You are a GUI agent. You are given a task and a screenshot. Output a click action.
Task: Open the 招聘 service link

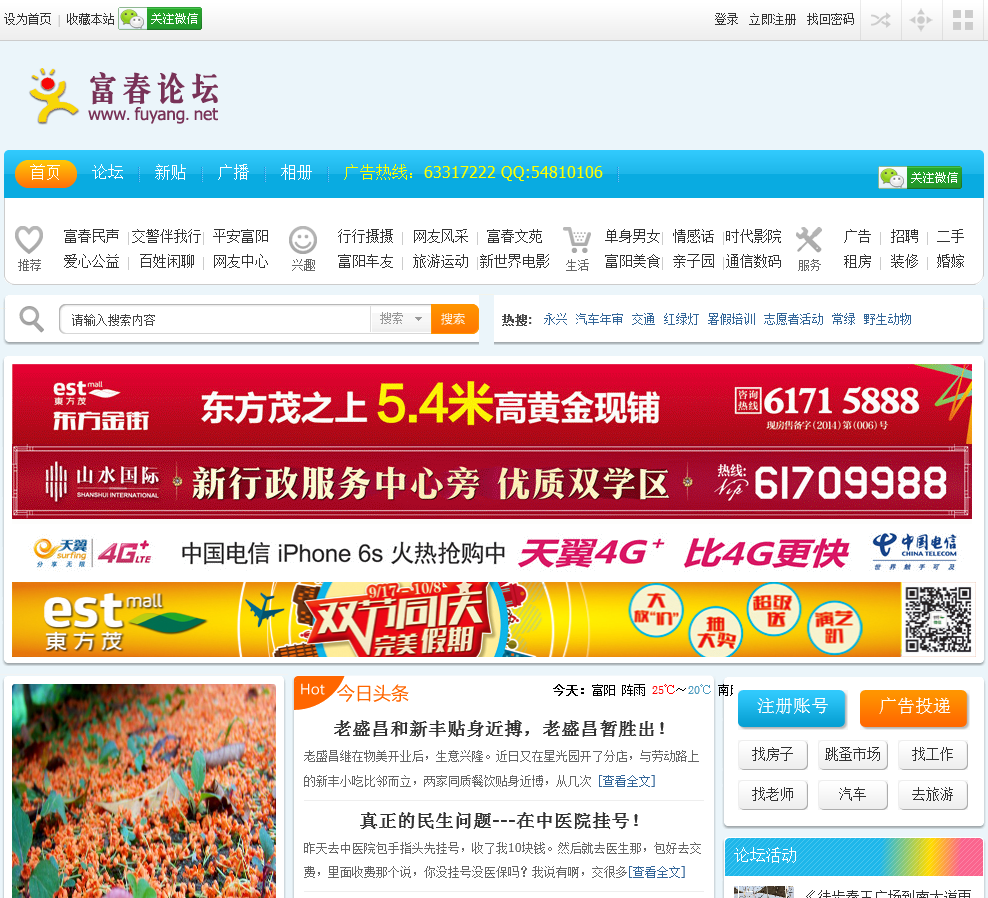click(904, 236)
